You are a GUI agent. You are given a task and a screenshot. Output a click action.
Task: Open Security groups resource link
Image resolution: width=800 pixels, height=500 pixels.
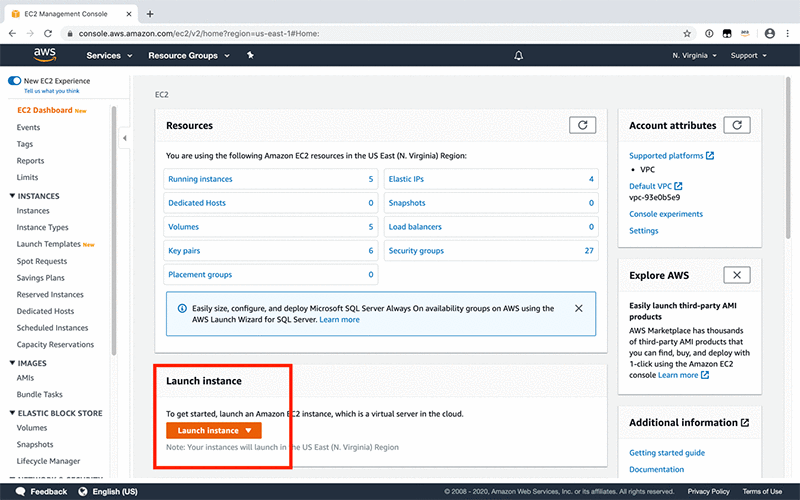(x=416, y=251)
